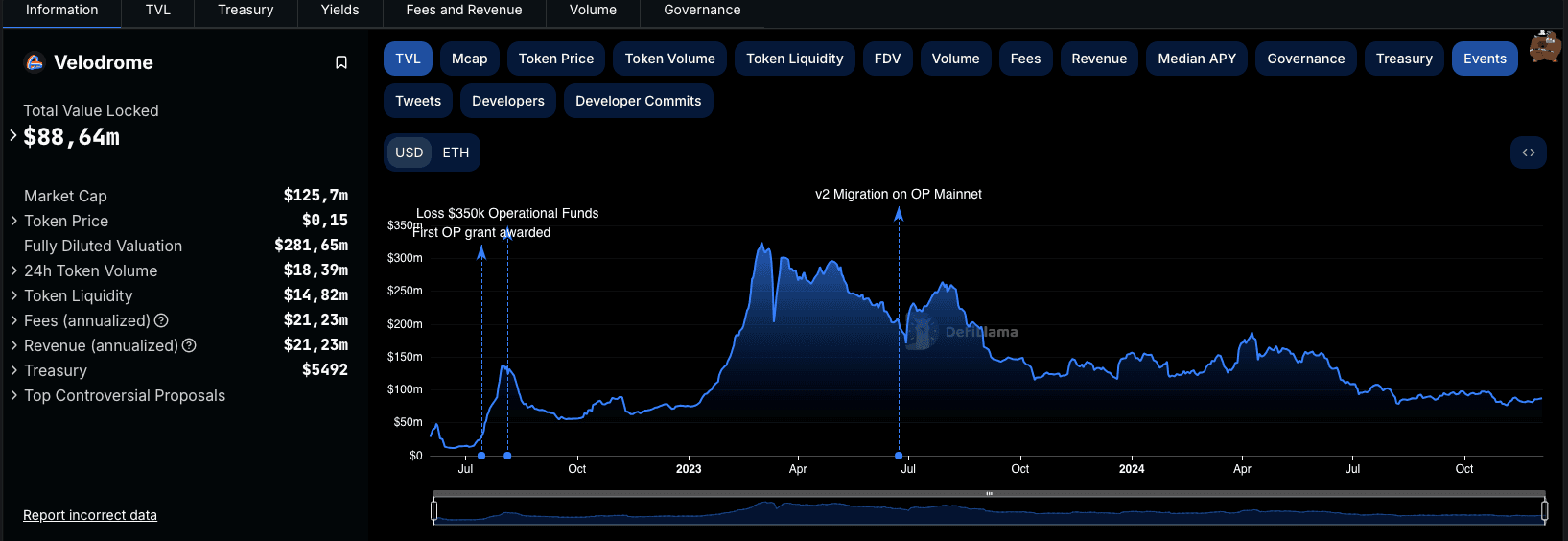The image size is (1568, 541).
Task: Toggle the Volume chart series
Action: (956, 59)
